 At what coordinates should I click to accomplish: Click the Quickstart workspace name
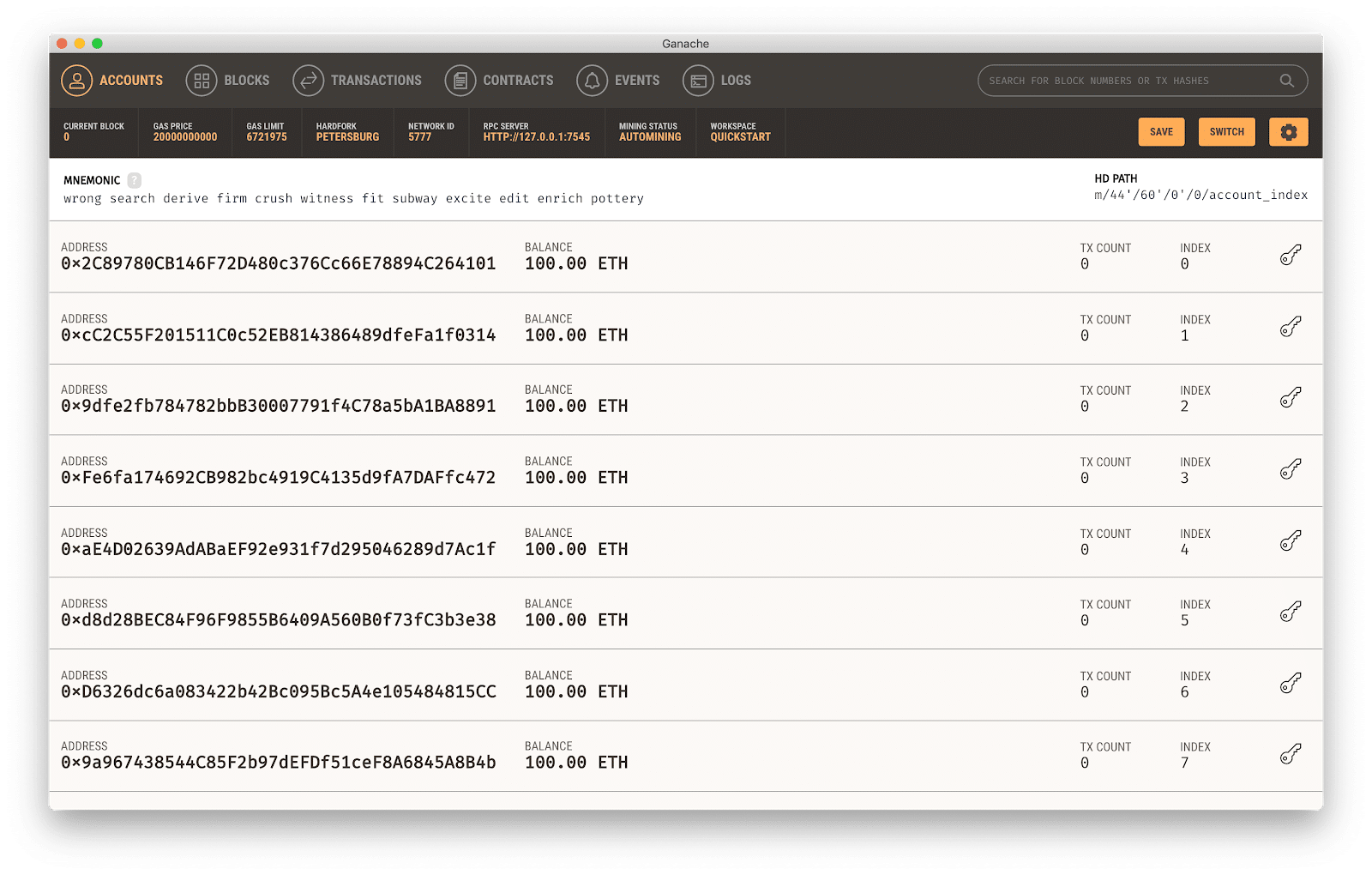click(740, 137)
